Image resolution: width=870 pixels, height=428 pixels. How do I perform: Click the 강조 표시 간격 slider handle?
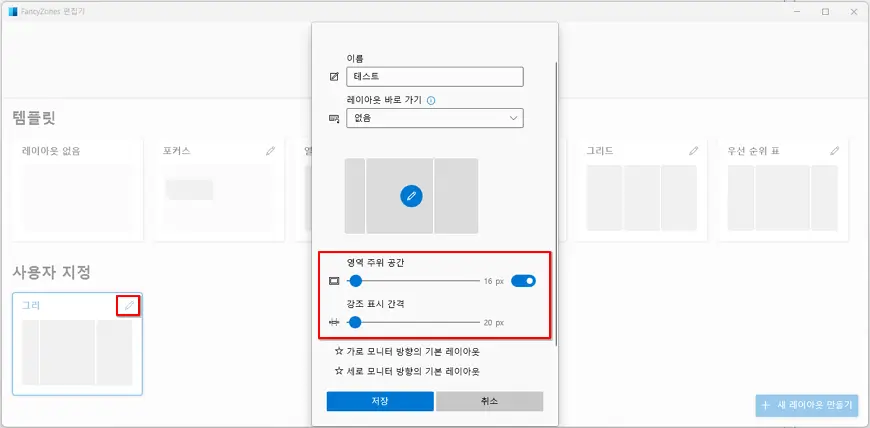click(354, 322)
